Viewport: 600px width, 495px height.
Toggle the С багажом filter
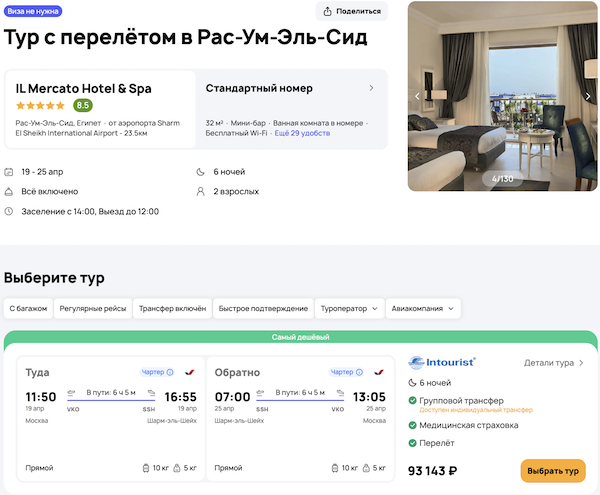[x=28, y=309]
